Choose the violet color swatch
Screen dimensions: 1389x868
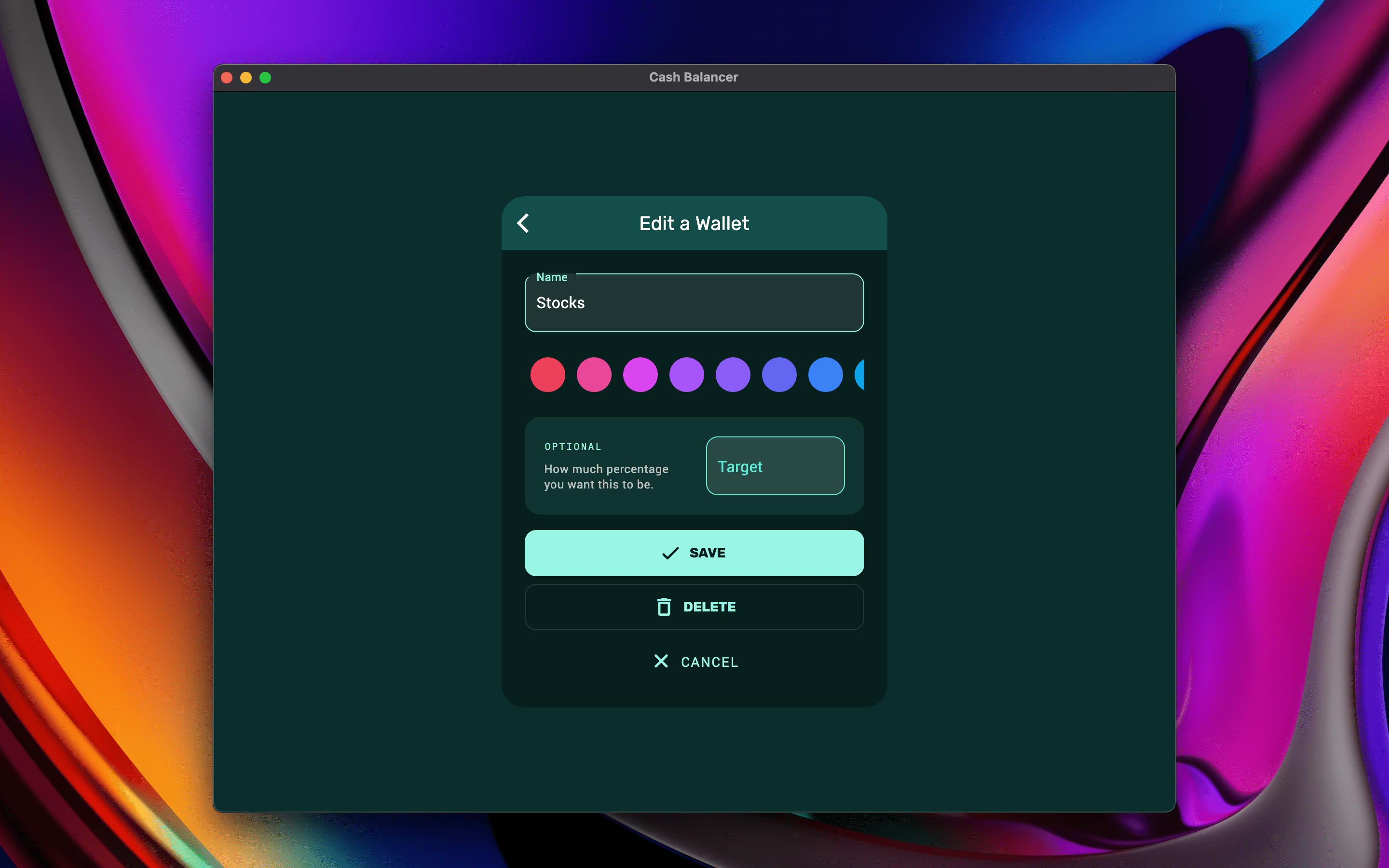coord(733,375)
